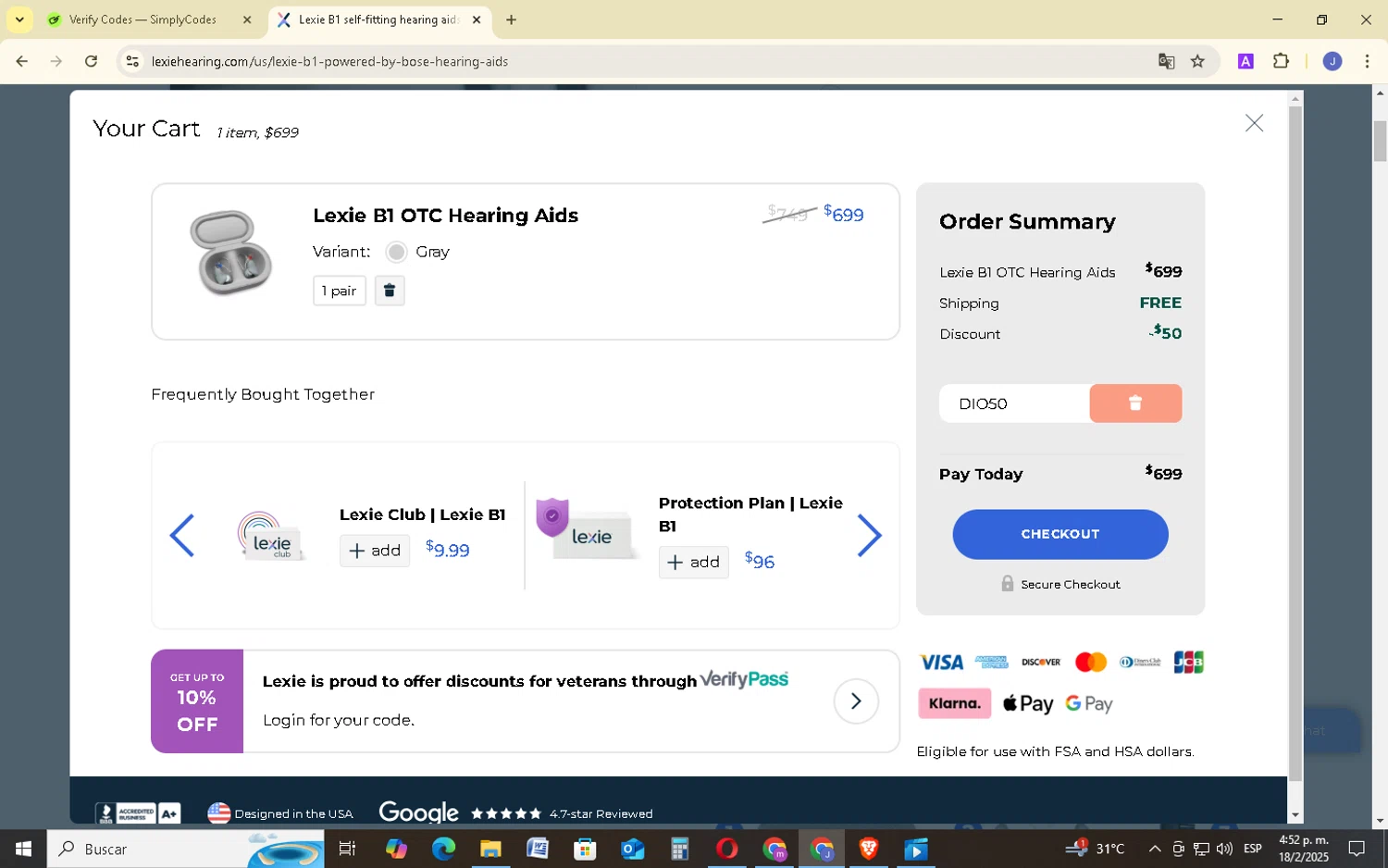This screenshot has height=868, width=1388.
Task: Add Lexie Club to the cart
Action: pyautogui.click(x=375, y=551)
